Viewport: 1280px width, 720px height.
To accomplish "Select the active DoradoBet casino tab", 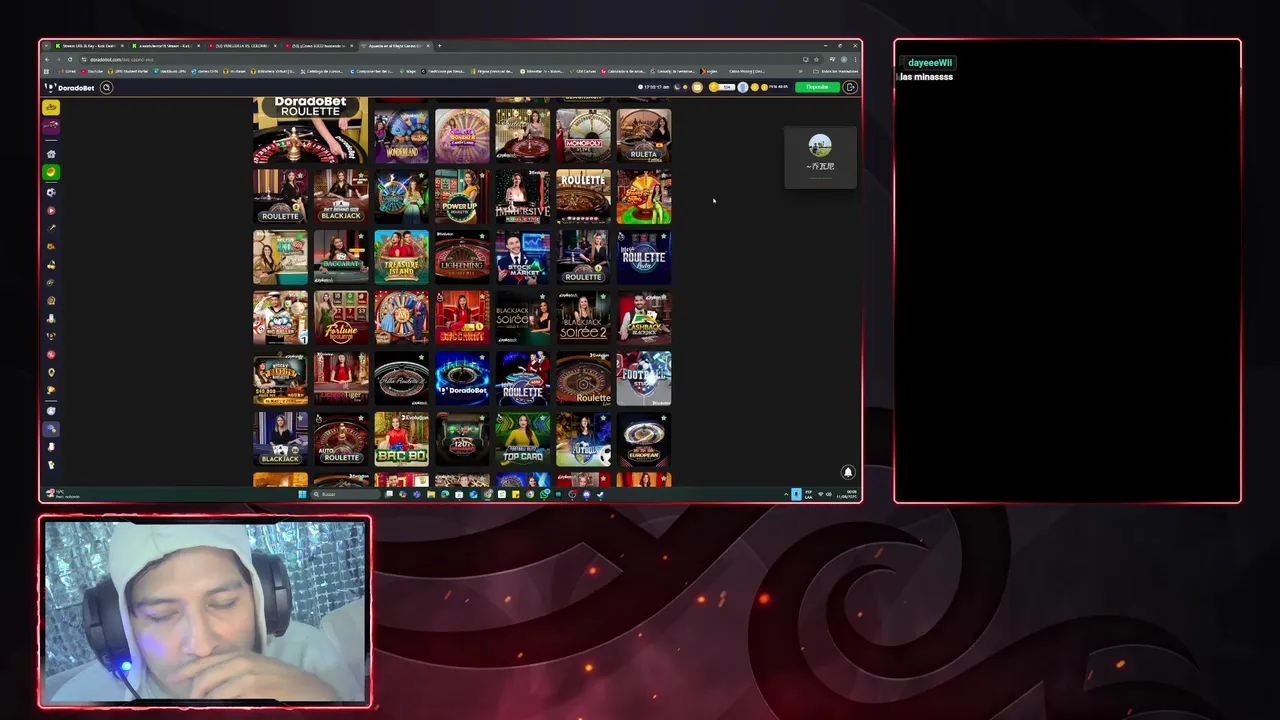I will (396, 45).
